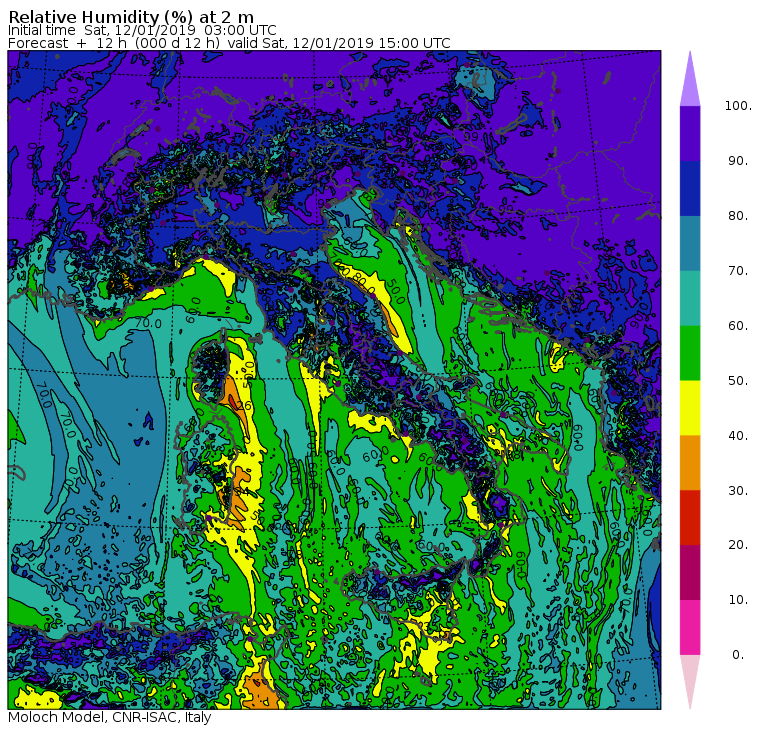This screenshot has height=731, width=760.
Task: Click the Corsica island outline on the map
Action: tap(210, 368)
